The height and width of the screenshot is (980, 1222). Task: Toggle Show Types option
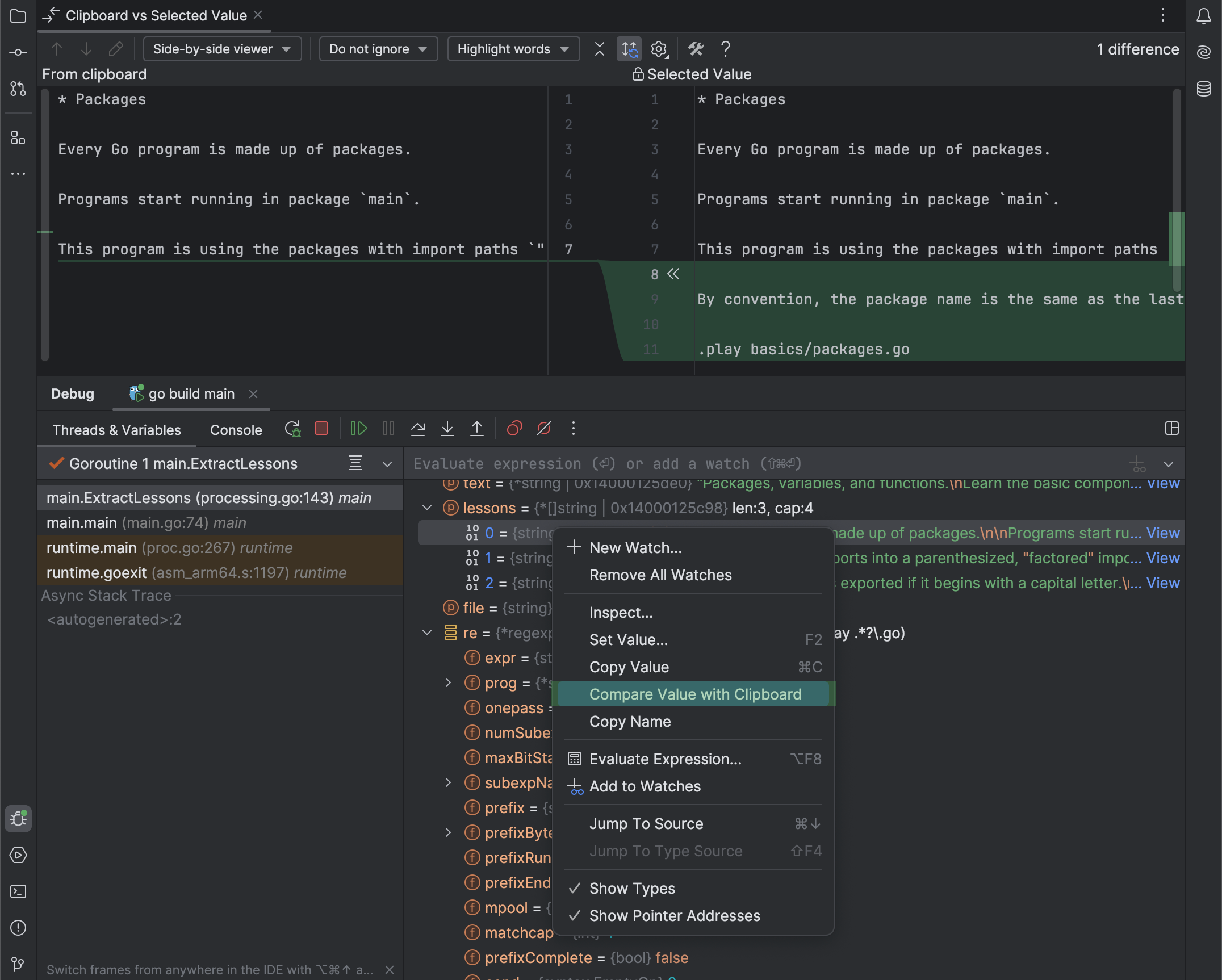pos(693,888)
